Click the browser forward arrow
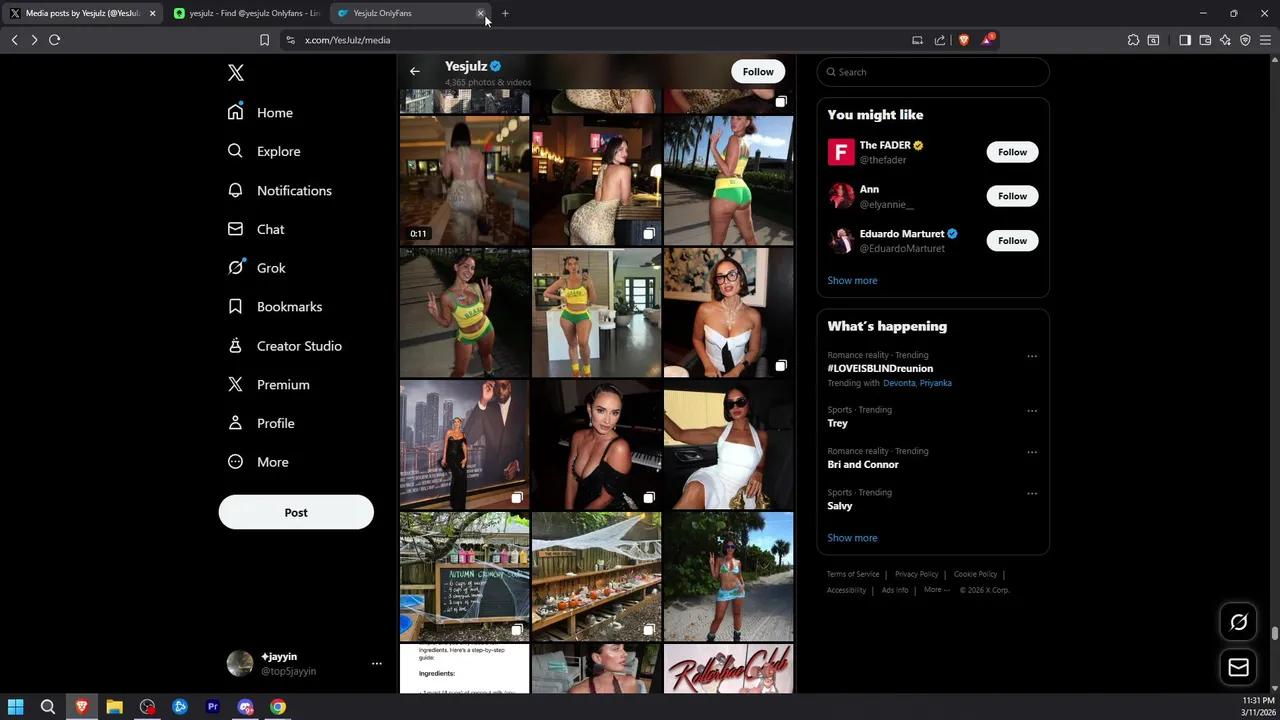This screenshot has height=720, width=1280. (34, 40)
